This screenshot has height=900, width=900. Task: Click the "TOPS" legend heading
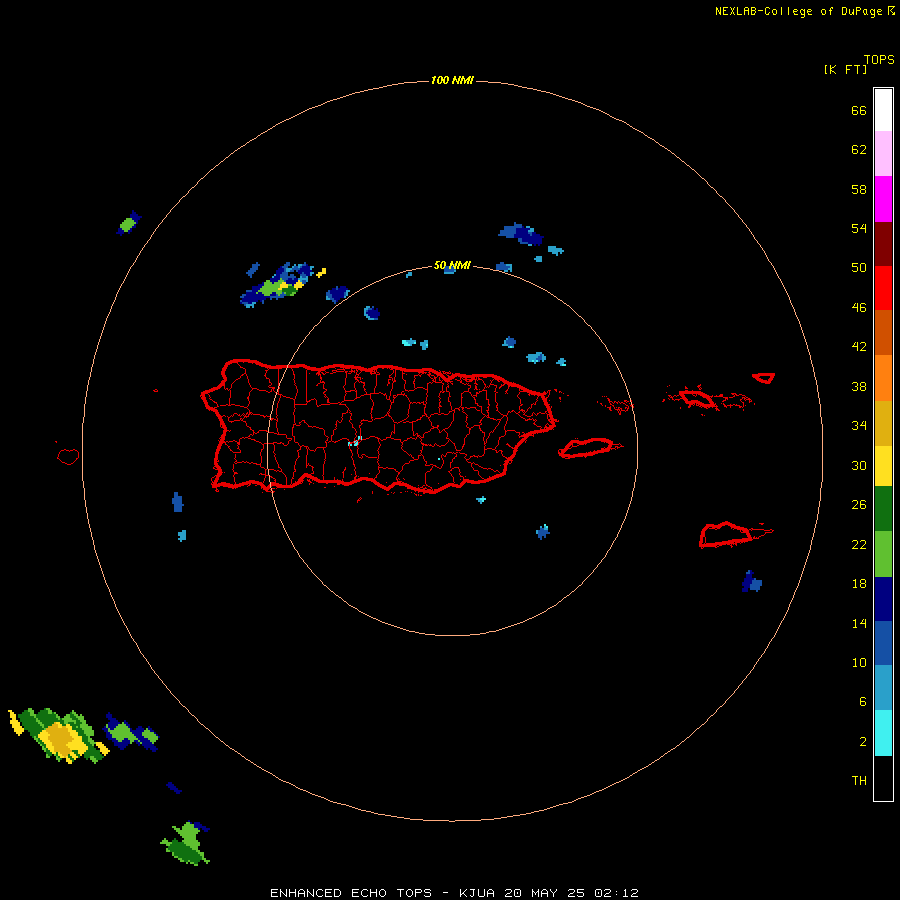click(x=879, y=60)
